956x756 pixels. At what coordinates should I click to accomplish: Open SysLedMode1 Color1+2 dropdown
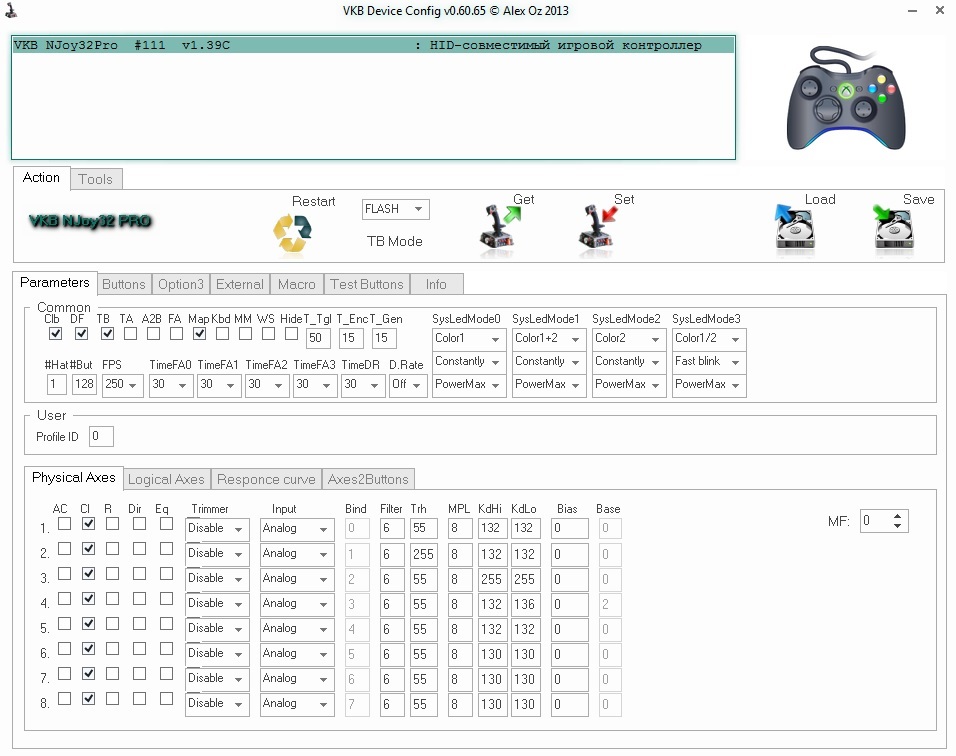(x=549, y=339)
